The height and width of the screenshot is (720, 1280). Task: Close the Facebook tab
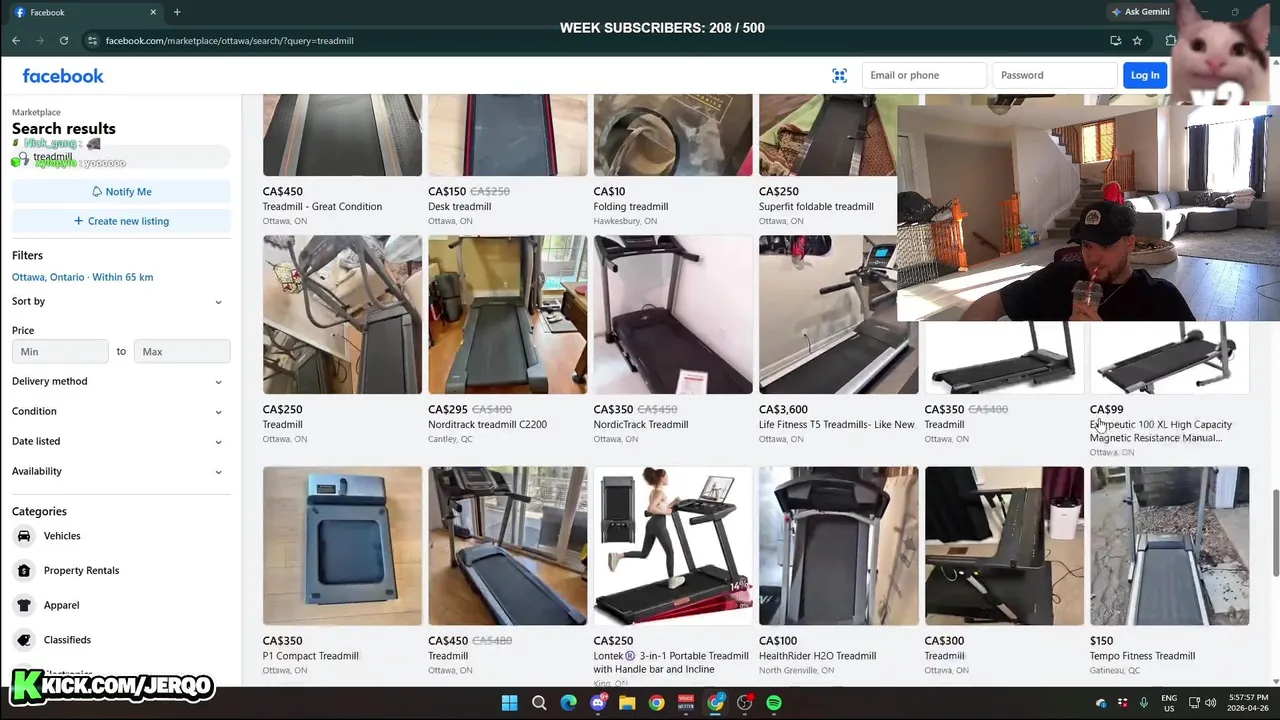153,12
